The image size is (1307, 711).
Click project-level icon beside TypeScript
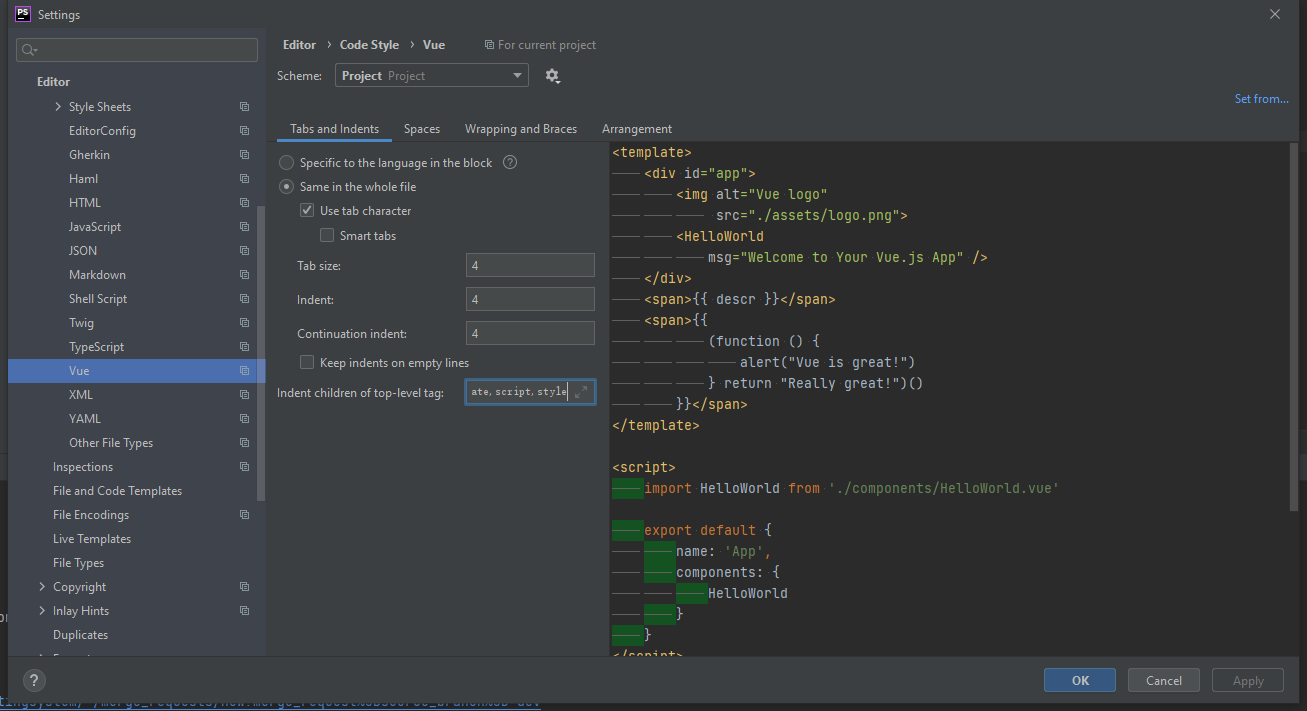click(x=244, y=347)
